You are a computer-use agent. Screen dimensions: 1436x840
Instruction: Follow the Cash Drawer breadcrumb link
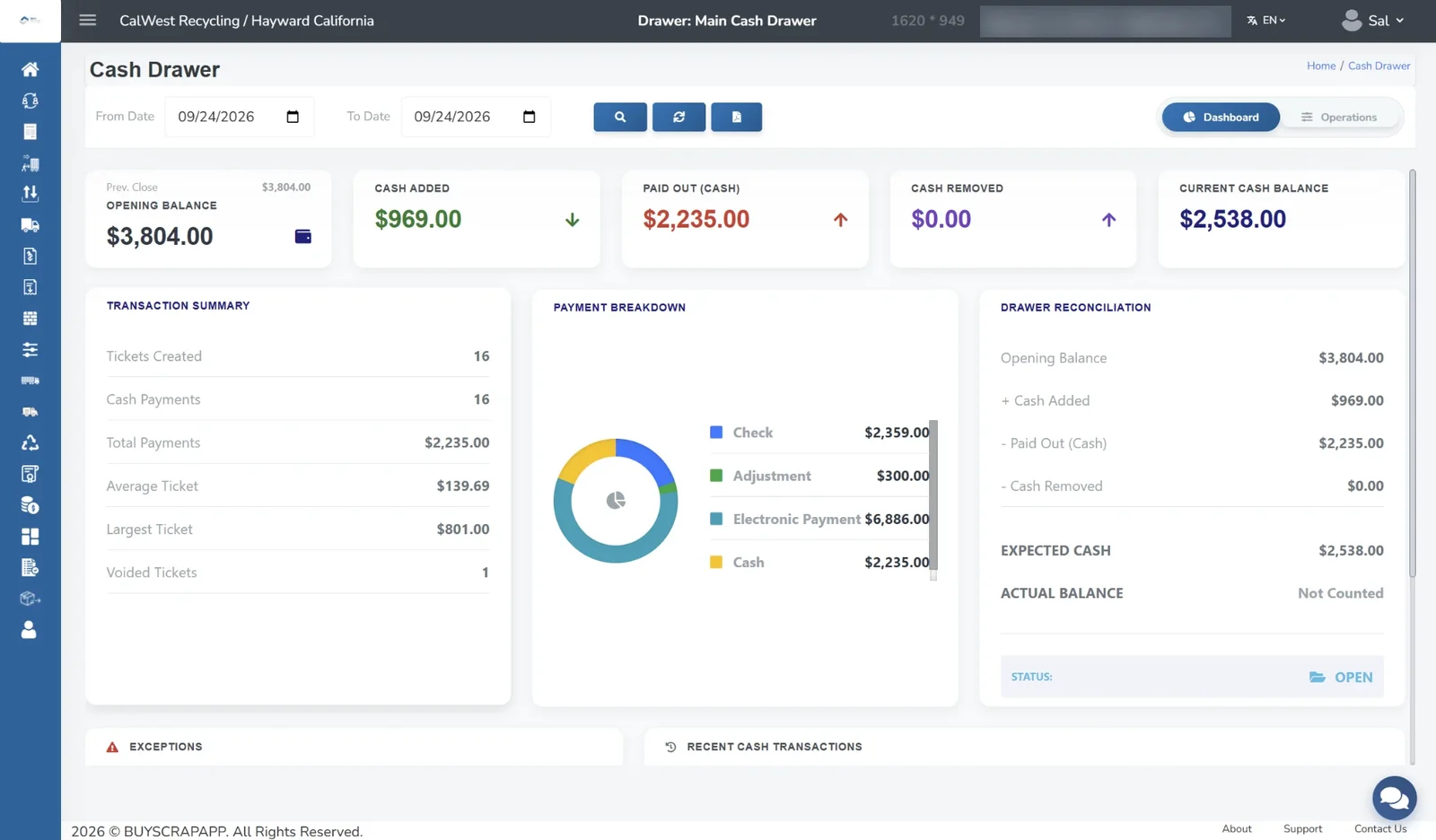coord(1379,66)
